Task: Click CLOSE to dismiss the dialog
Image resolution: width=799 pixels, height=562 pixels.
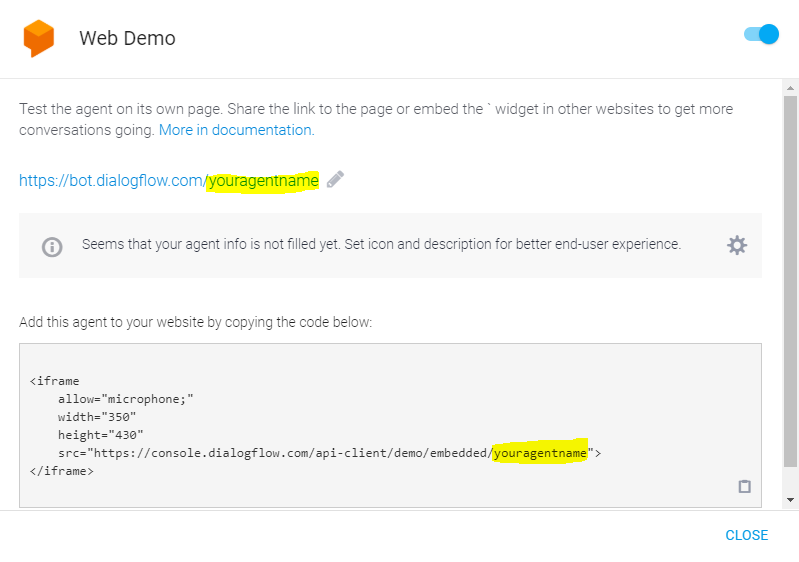Action: 747,535
